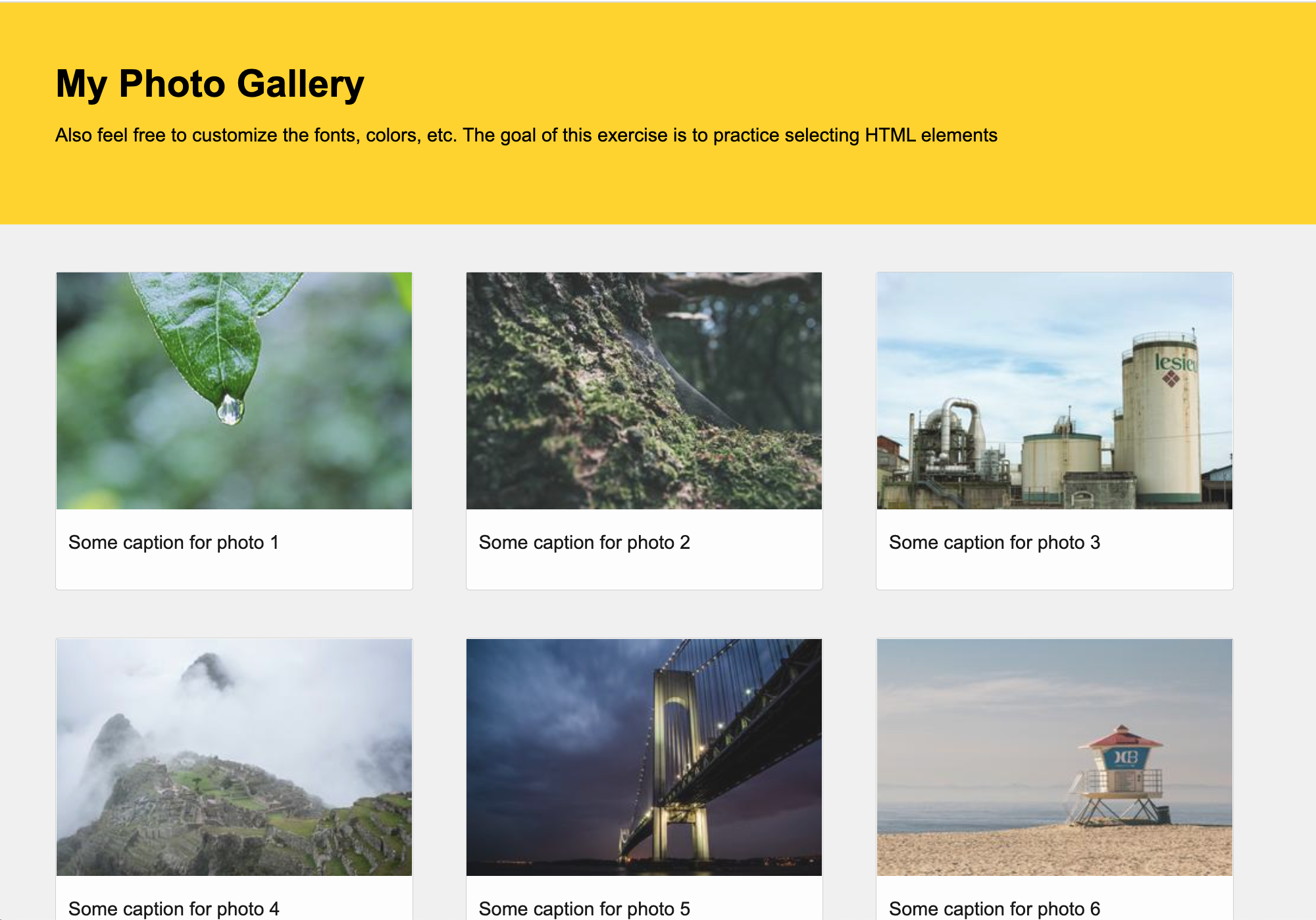Click the water droplet on the leaf tip
Image resolution: width=1316 pixels, height=920 pixels.
point(230,409)
